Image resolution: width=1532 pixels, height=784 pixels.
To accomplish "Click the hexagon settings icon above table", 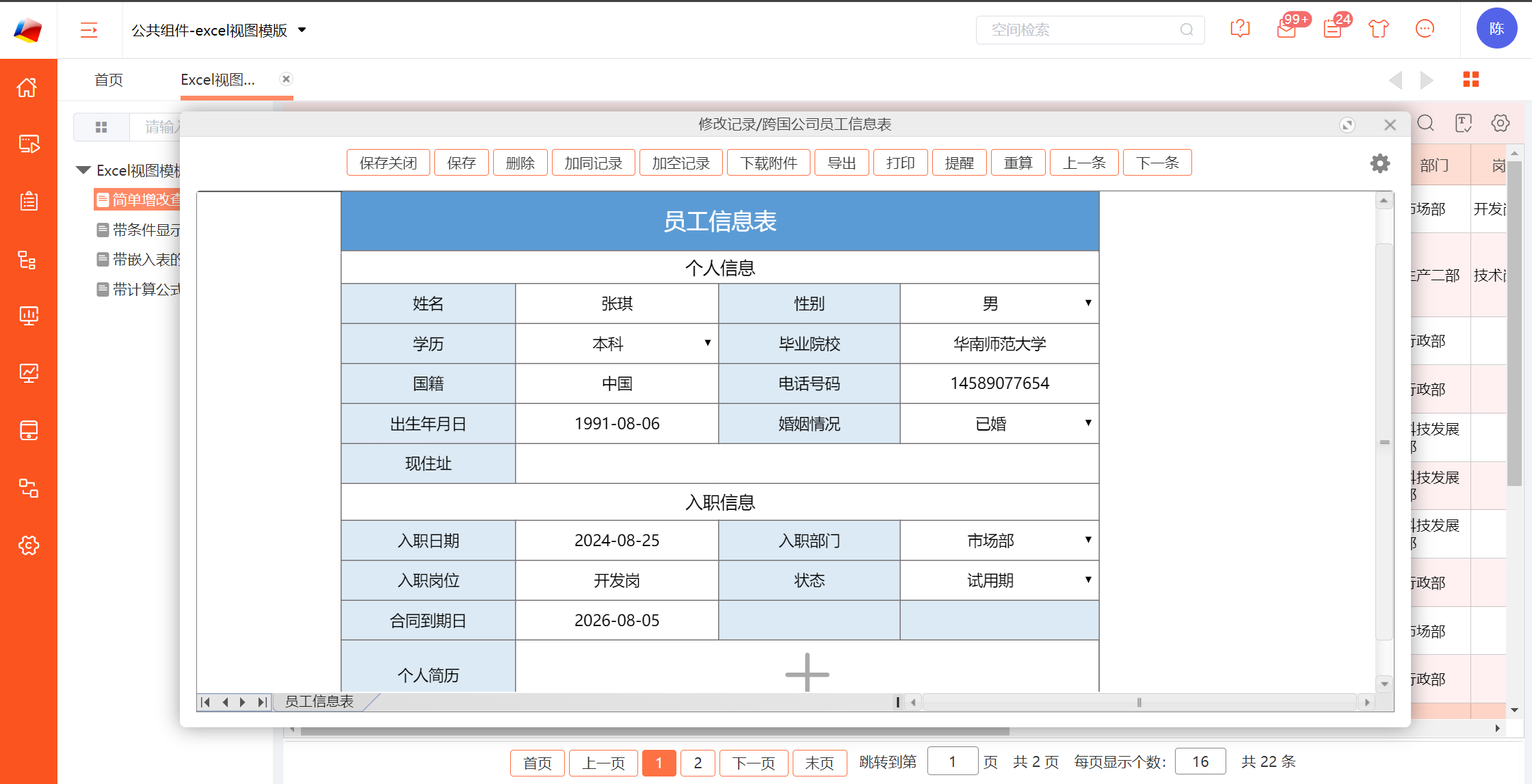I will click(x=1501, y=123).
